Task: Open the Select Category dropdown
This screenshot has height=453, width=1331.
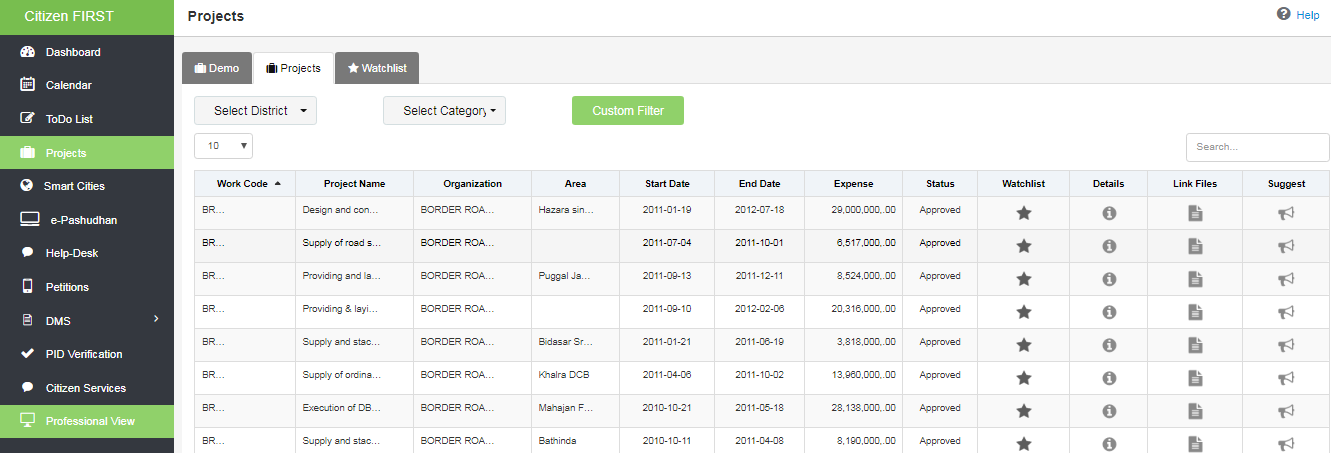Action: point(444,111)
